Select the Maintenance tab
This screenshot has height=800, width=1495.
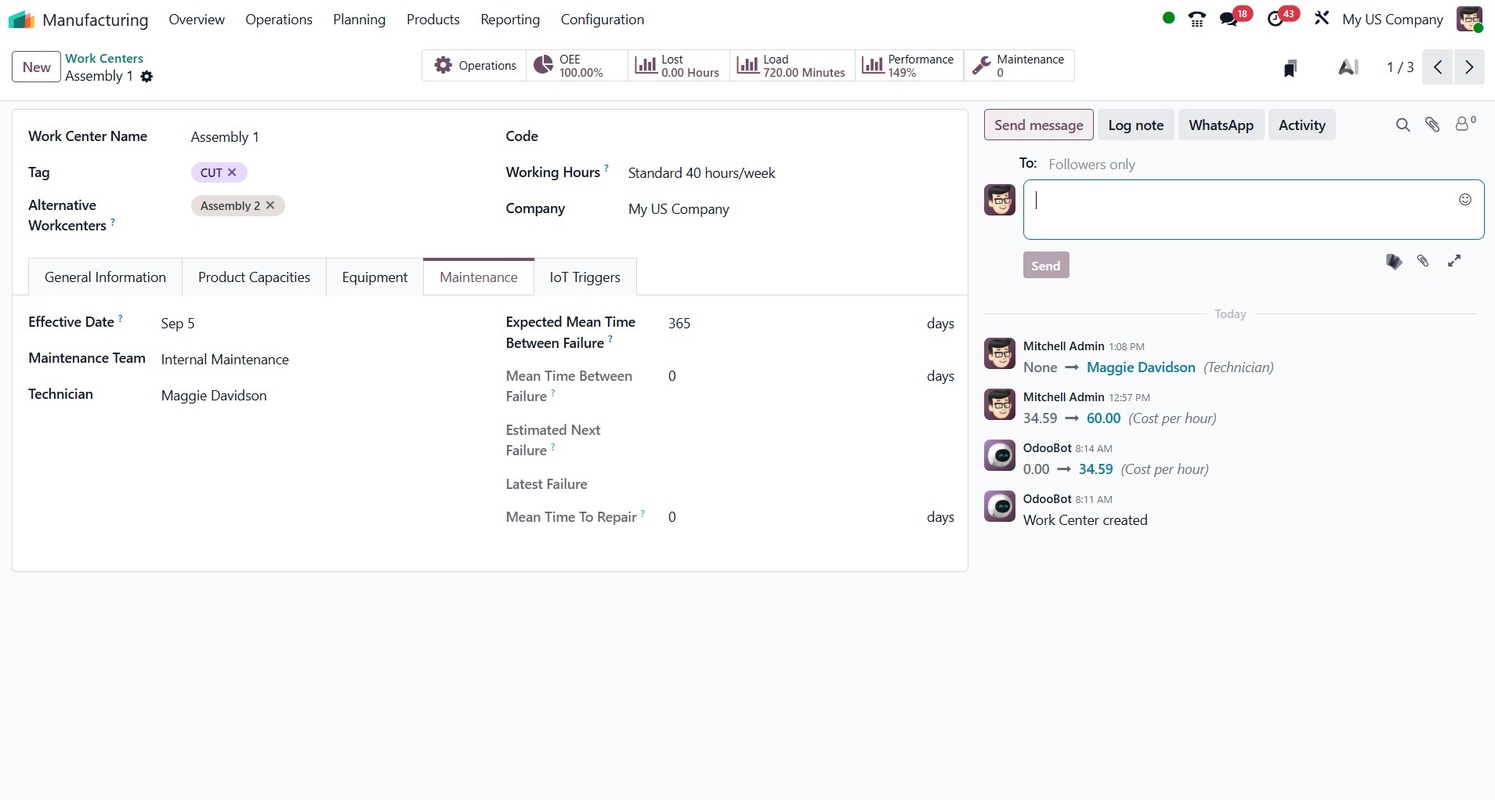click(x=479, y=277)
